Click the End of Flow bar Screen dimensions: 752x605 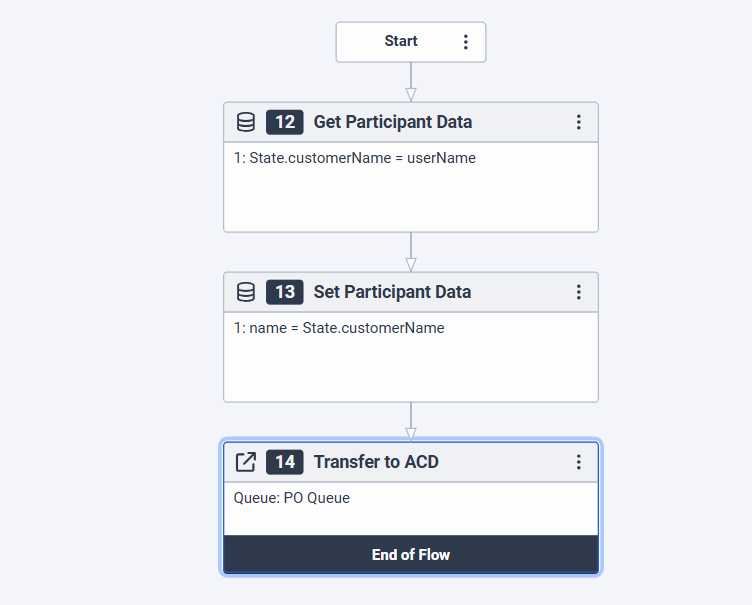[410, 554]
